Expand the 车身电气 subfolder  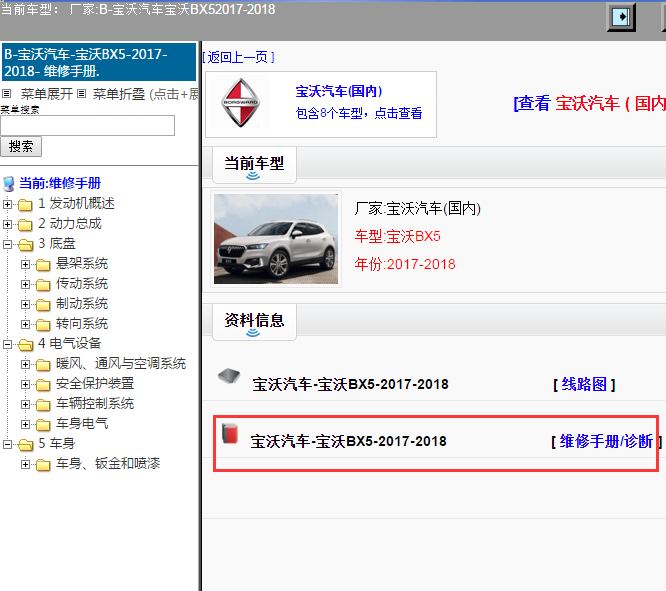click(x=25, y=424)
